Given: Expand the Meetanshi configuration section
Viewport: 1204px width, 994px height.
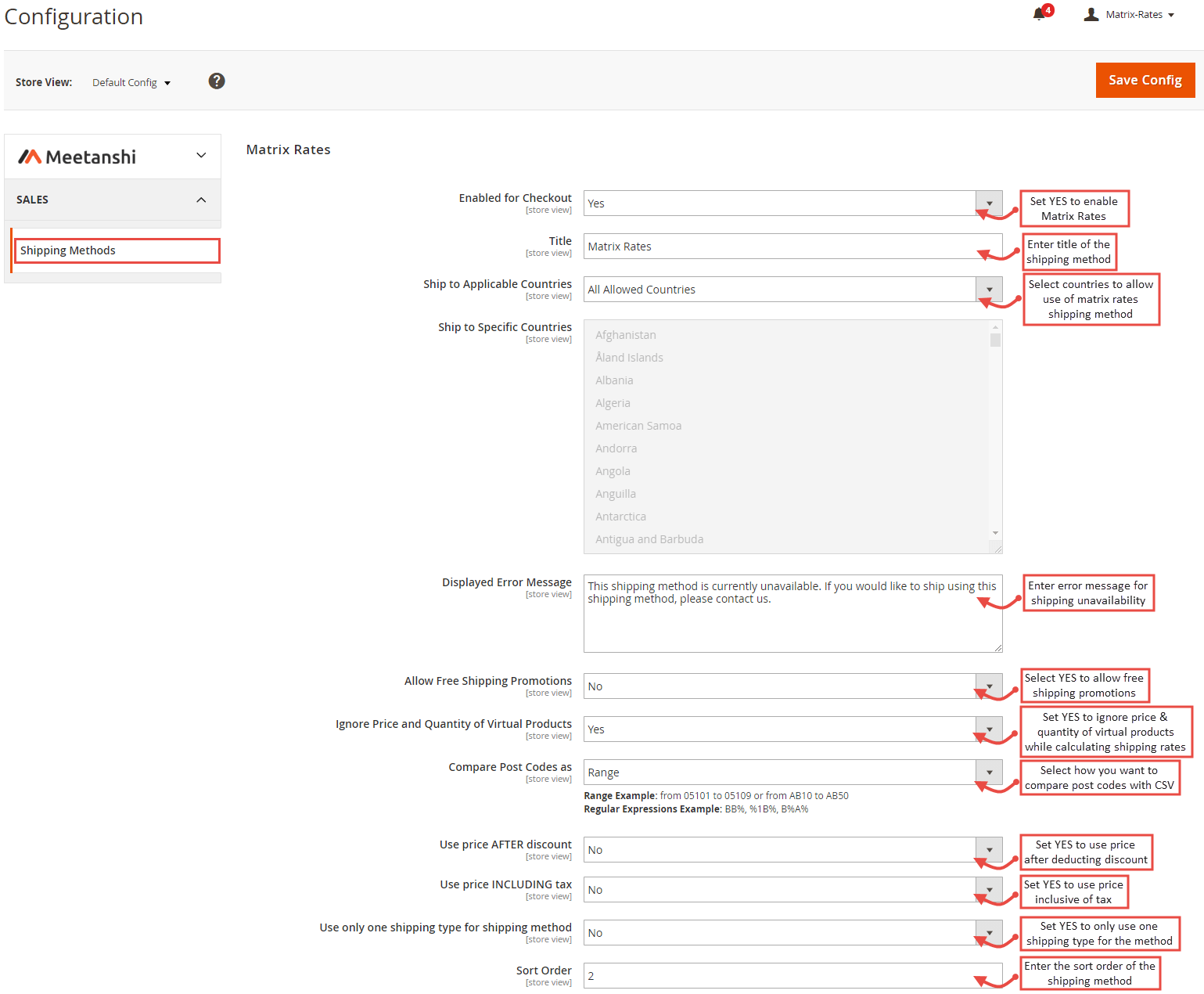Looking at the screenshot, I should pyautogui.click(x=113, y=157).
